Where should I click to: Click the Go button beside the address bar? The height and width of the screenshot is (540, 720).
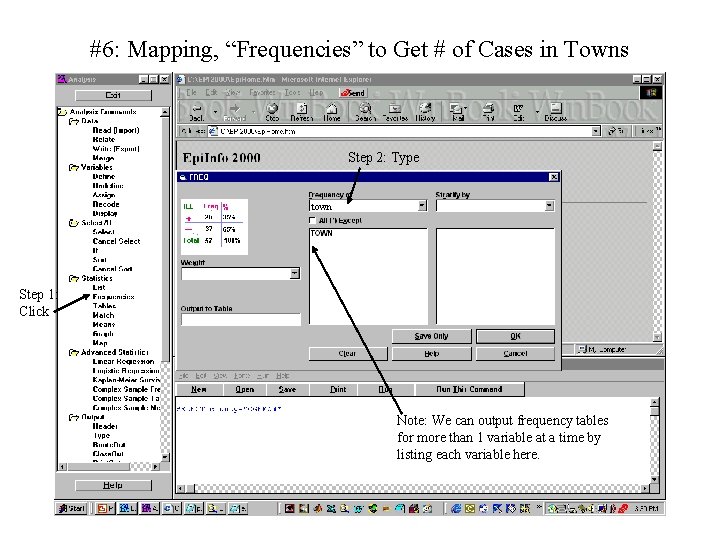click(x=617, y=131)
